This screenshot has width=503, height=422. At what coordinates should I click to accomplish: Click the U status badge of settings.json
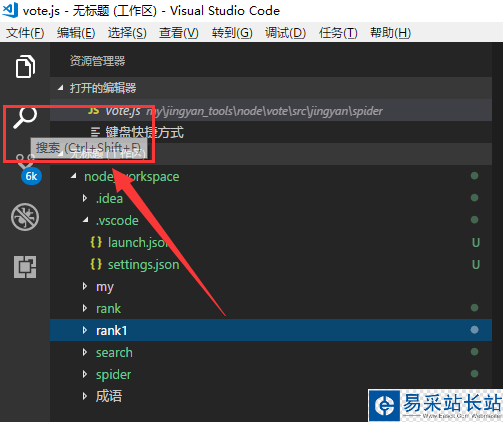[x=476, y=264]
